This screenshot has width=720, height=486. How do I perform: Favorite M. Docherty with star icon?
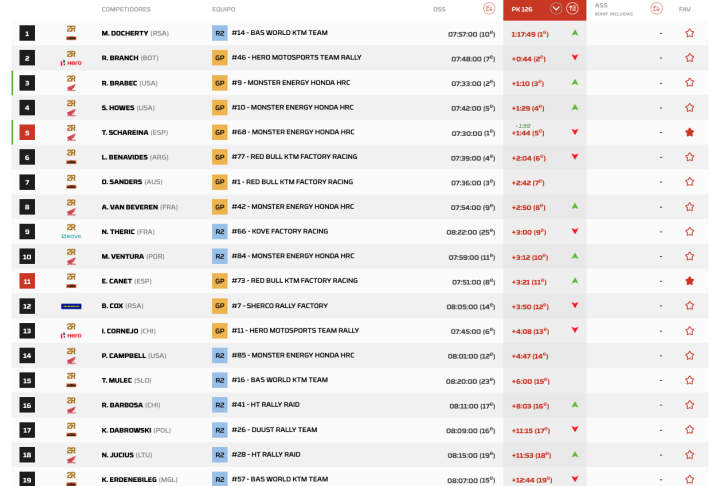coord(689,33)
